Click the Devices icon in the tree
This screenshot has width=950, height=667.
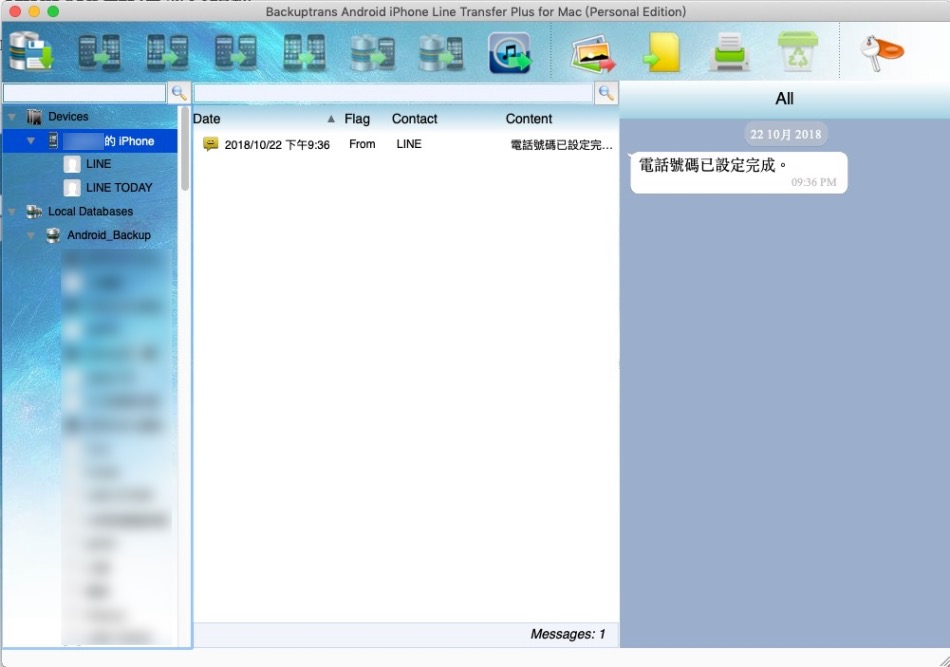tap(34, 116)
